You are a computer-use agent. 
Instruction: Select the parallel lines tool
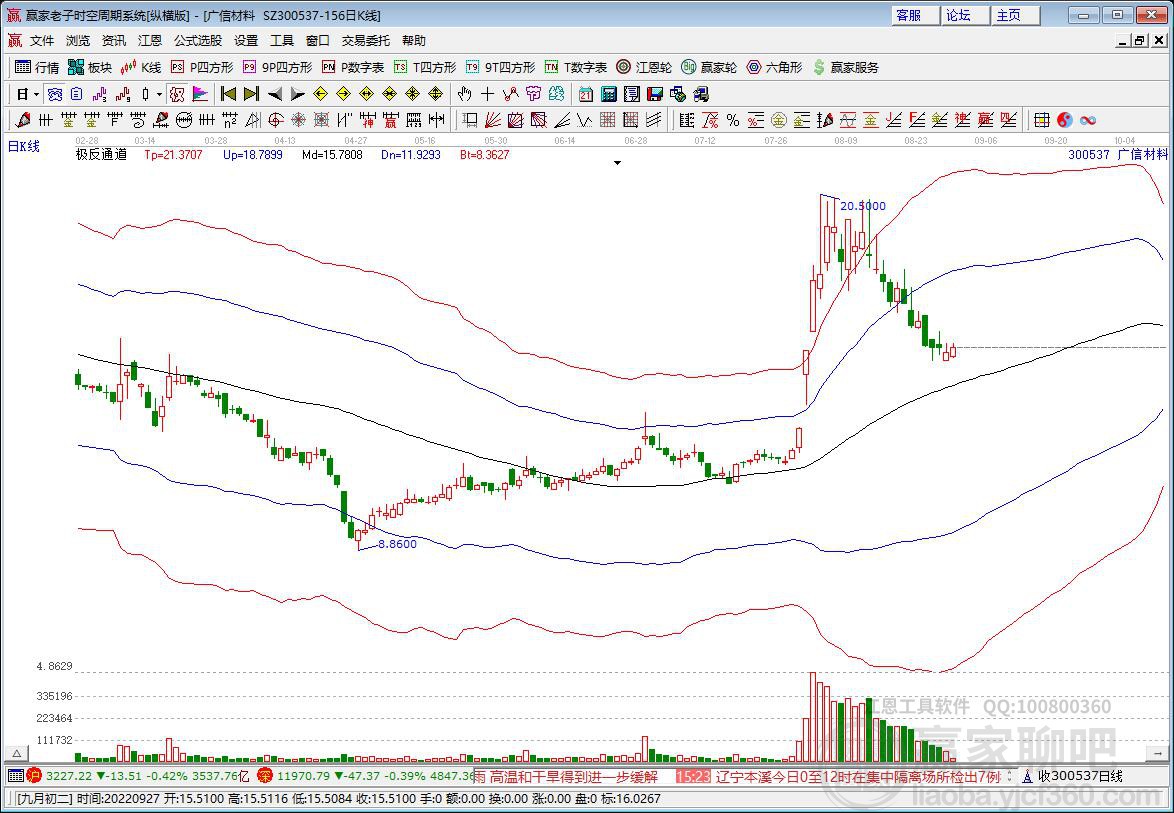coord(654,120)
